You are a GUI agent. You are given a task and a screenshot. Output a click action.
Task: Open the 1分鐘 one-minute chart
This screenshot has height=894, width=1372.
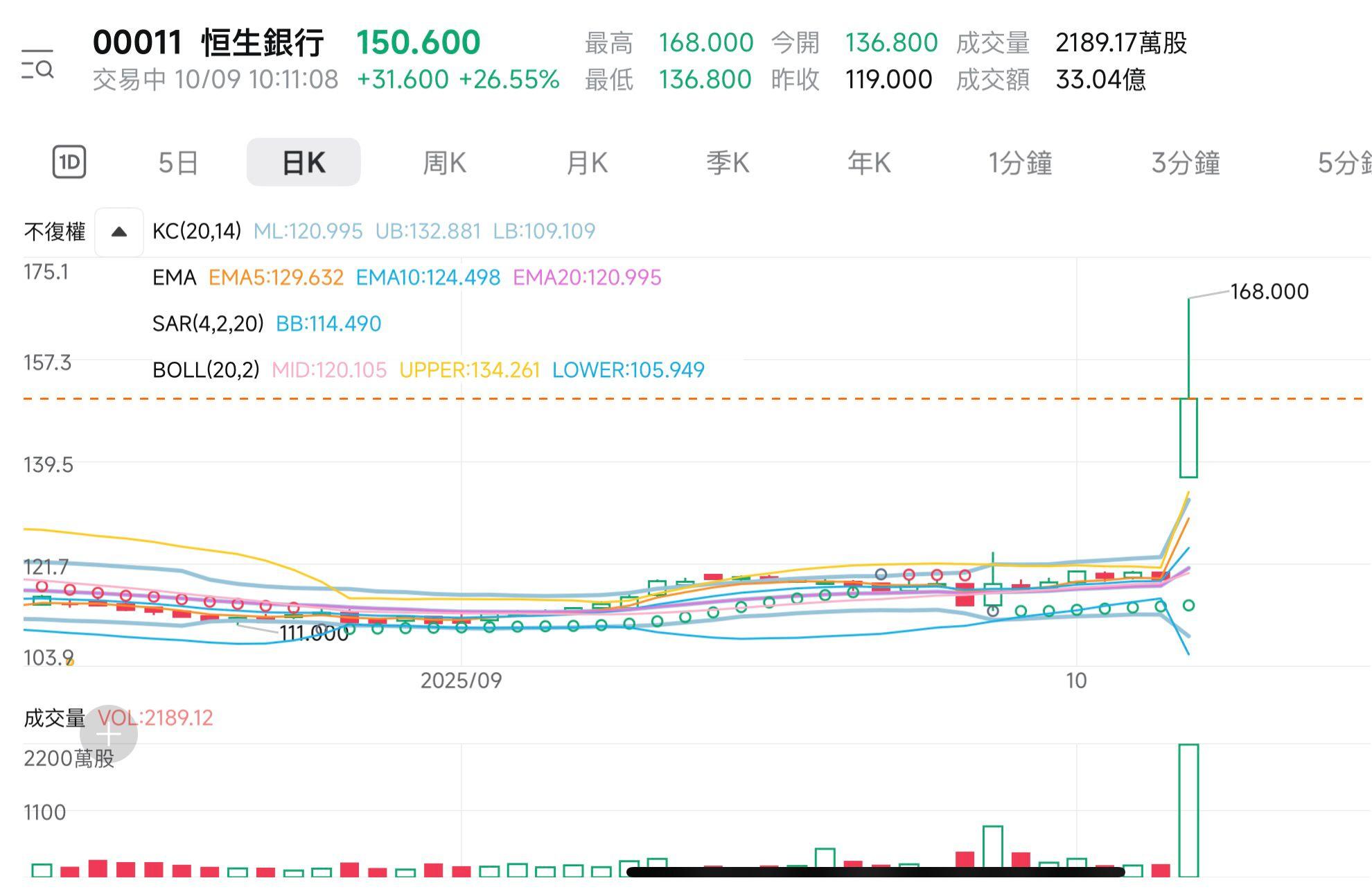point(1020,161)
